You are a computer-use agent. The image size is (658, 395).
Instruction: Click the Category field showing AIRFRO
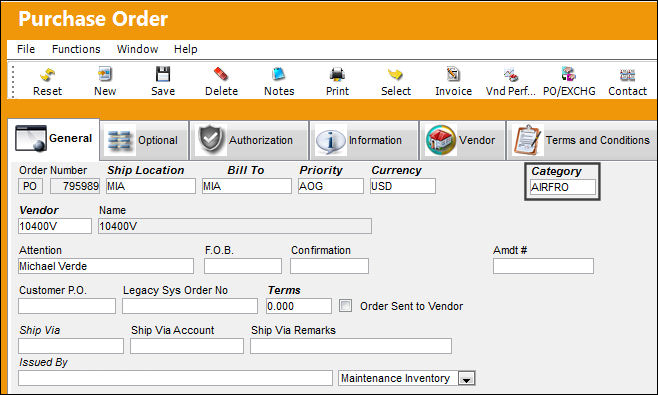(562, 187)
